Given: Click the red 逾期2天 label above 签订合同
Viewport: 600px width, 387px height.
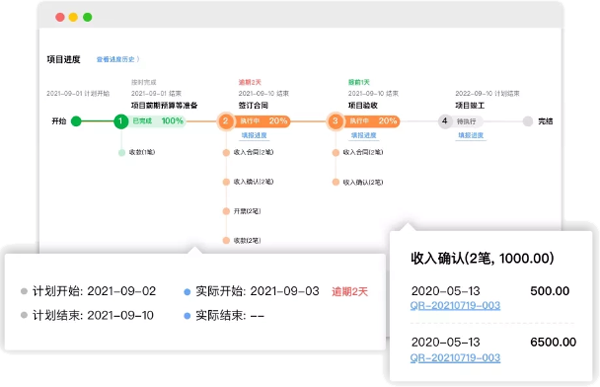Looking at the screenshot, I should click(250, 82).
